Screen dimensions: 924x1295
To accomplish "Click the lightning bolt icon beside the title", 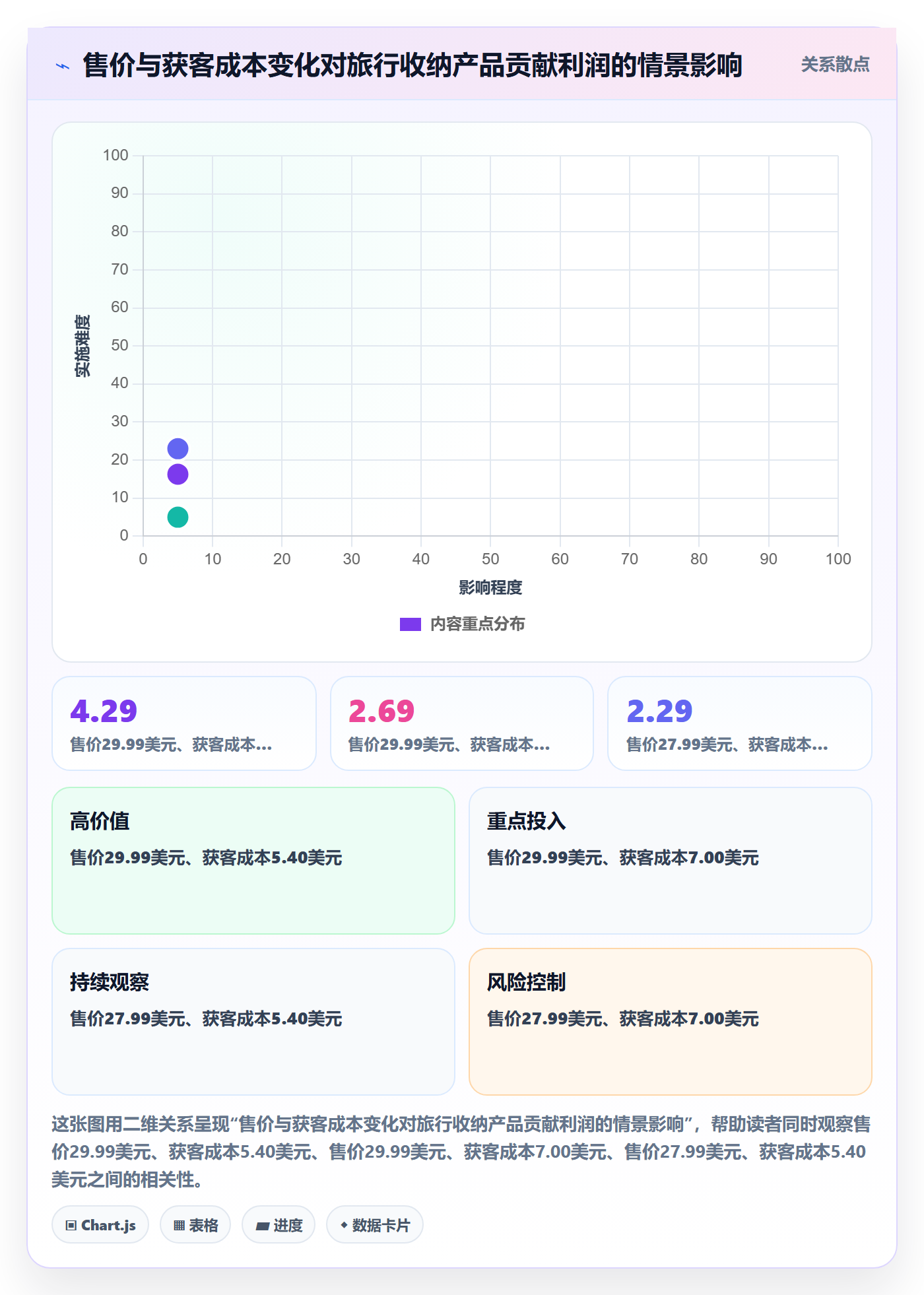I will [x=63, y=66].
